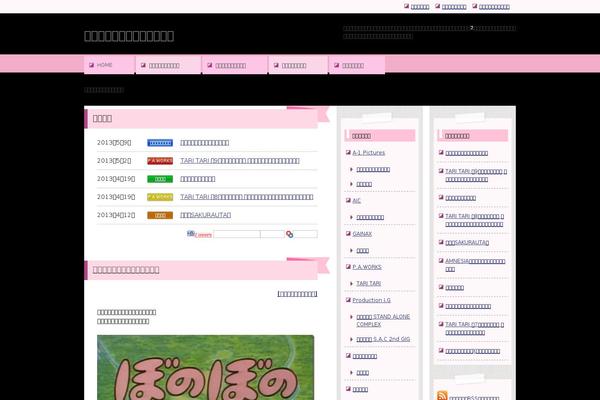Open the article link beside the green tag
600x400 pixels.
pyautogui.click(x=198, y=179)
